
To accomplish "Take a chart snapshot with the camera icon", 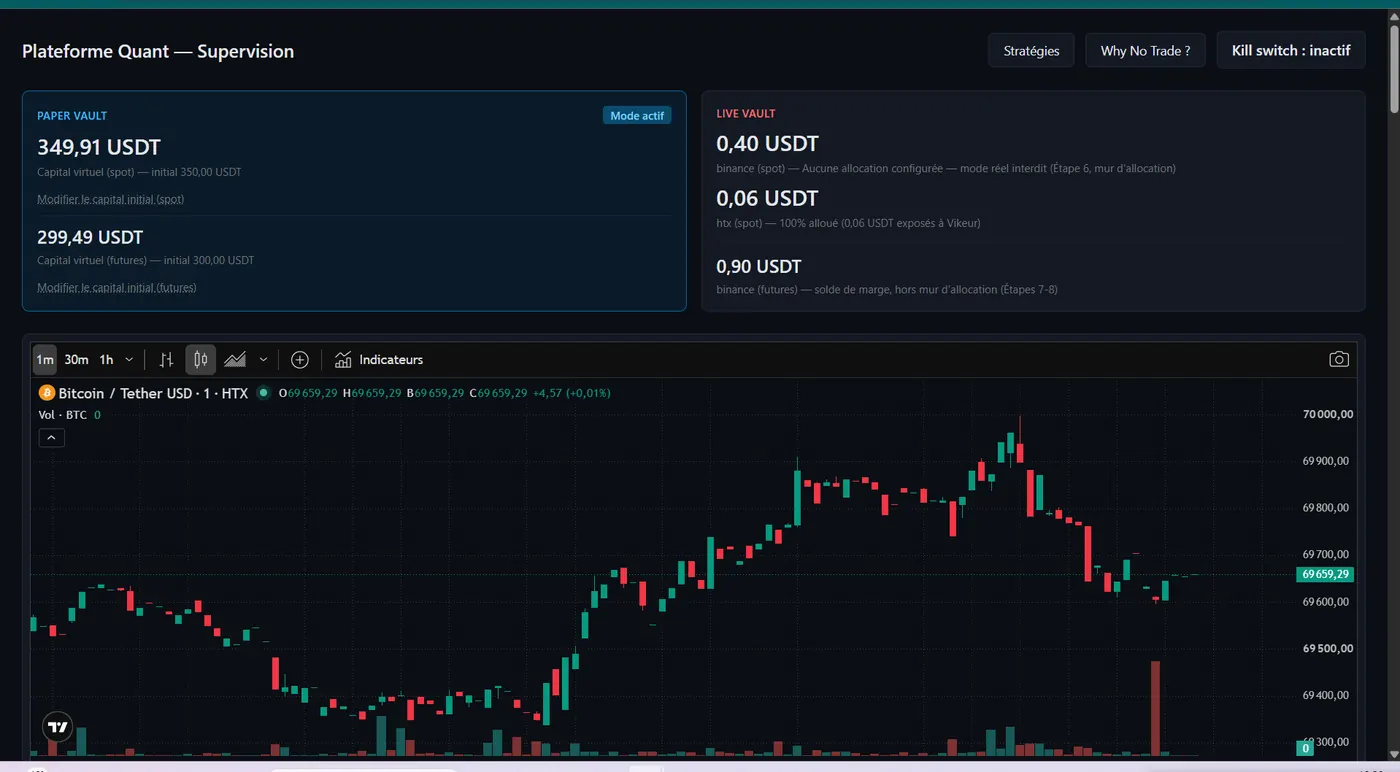I will tap(1339, 360).
